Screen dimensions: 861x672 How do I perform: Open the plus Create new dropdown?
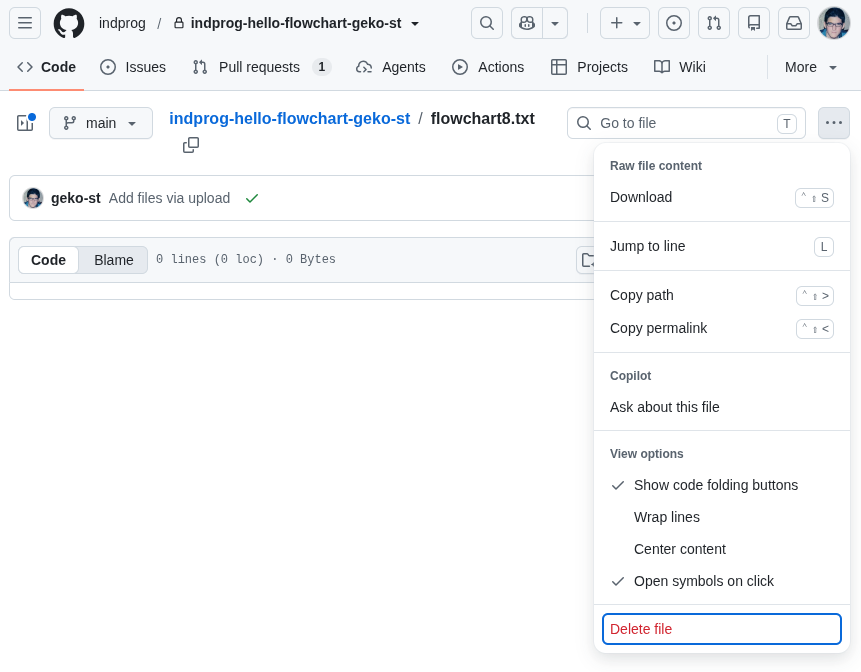click(x=625, y=23)
